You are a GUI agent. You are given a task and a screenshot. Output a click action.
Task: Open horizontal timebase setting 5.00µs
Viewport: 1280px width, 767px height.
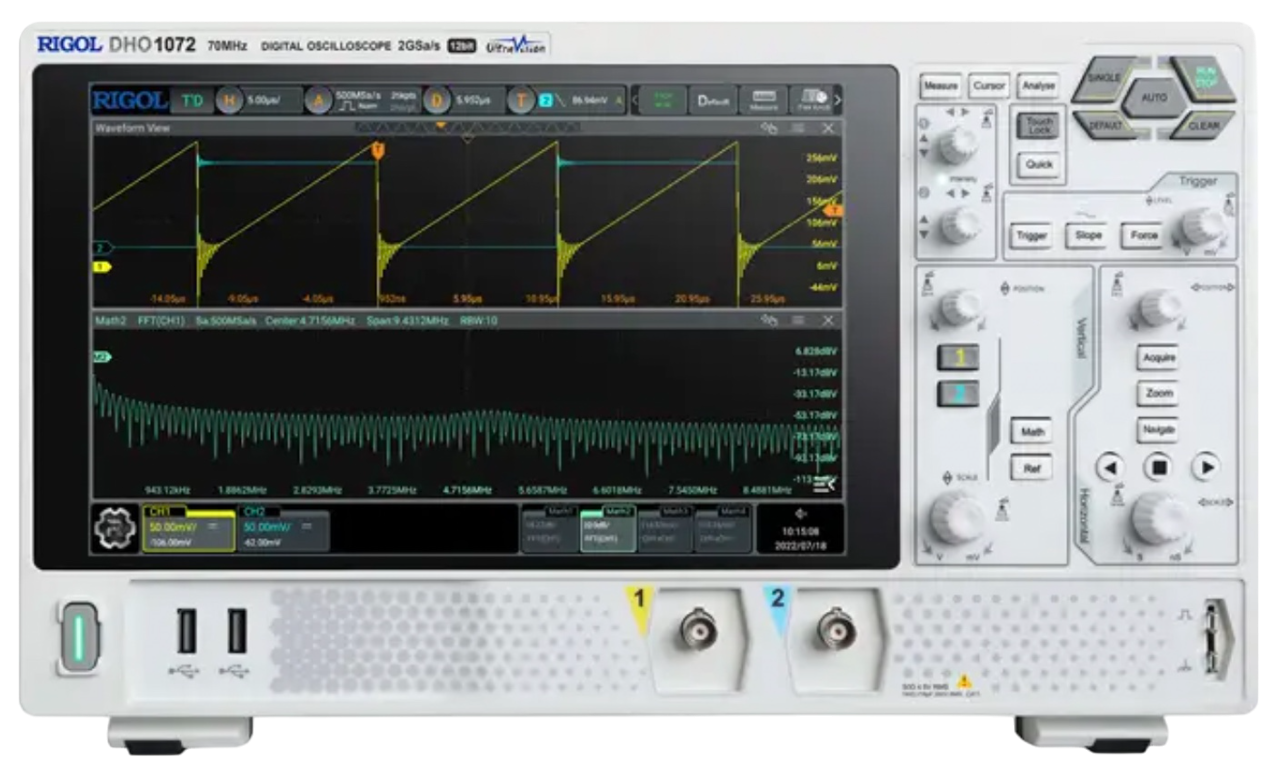pyautogui.click(x=257, y=100)
